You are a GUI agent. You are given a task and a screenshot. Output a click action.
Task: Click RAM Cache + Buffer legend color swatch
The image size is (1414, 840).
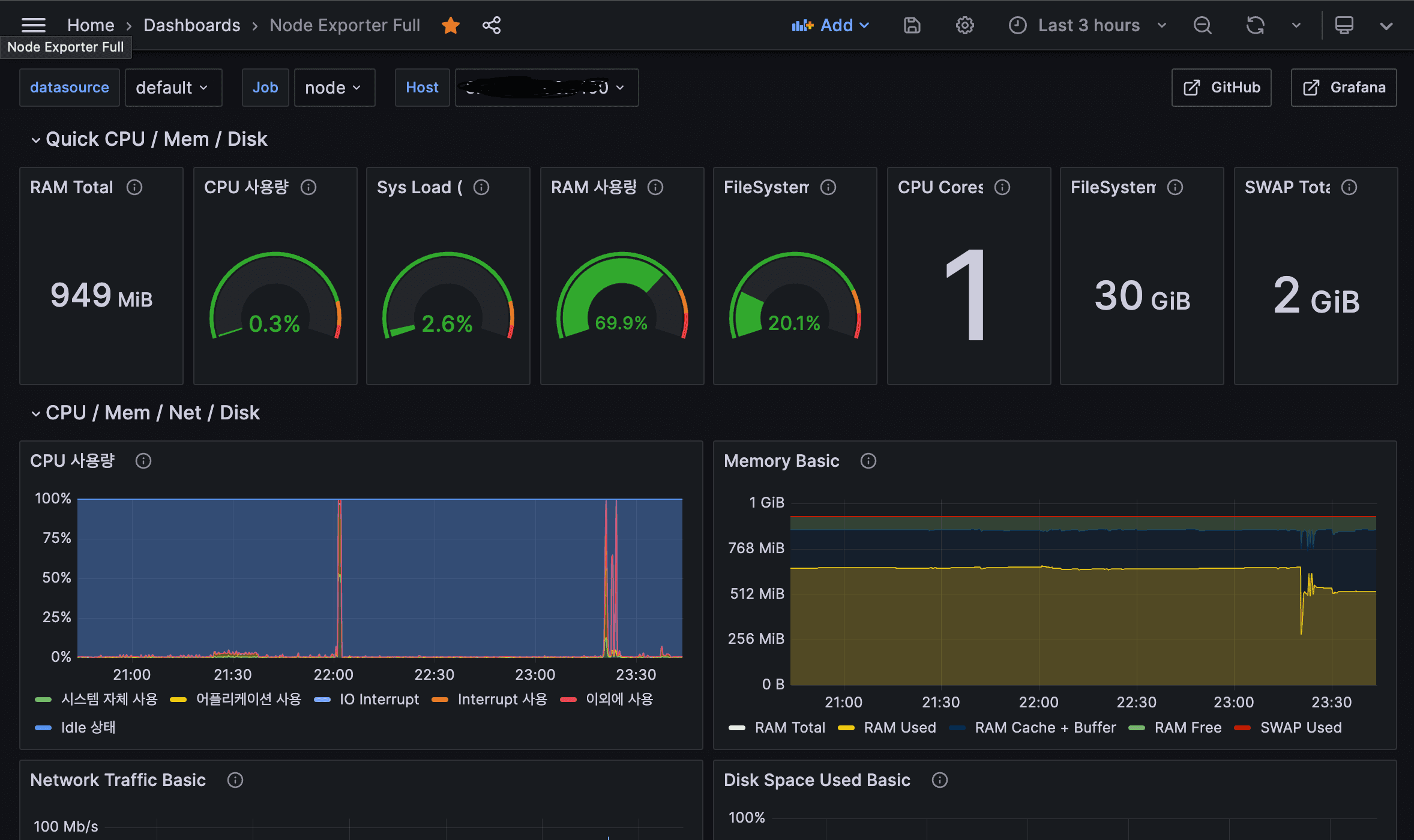click(957, 728)
